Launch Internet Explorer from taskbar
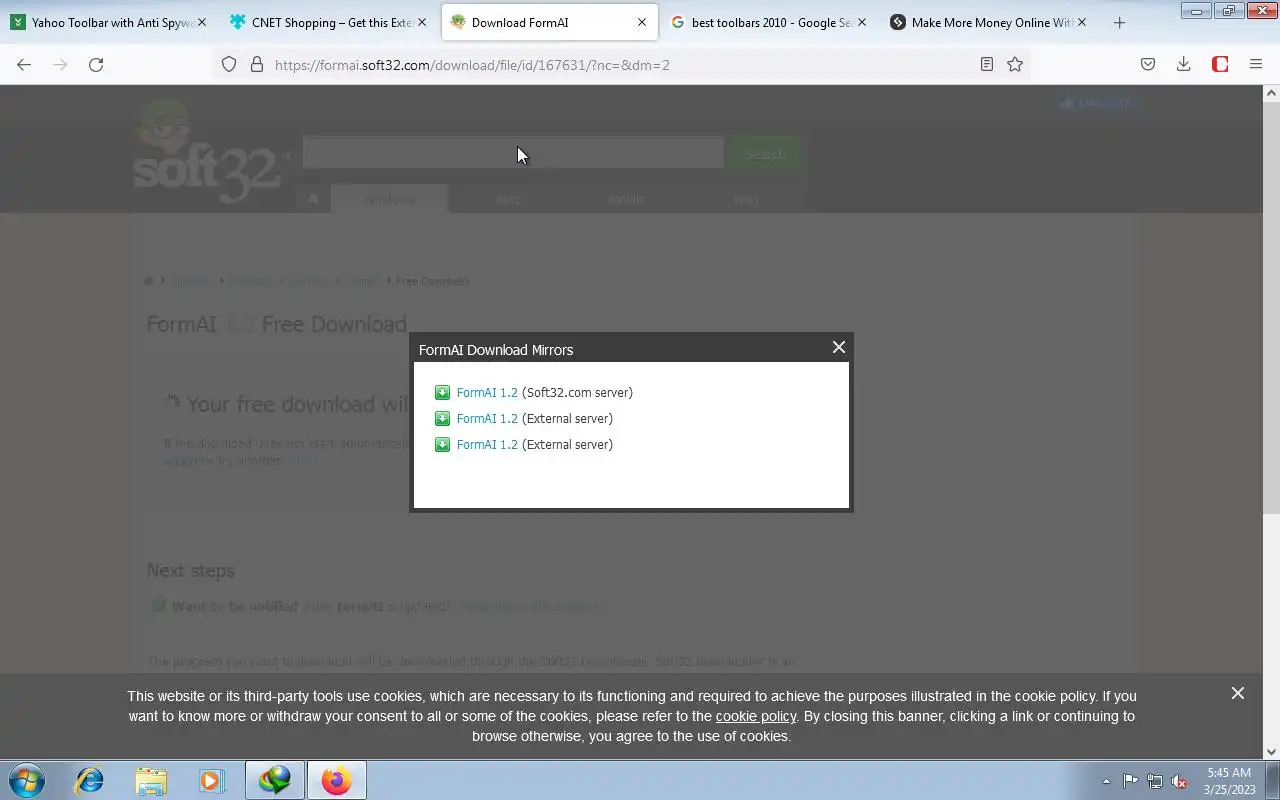Screen dimensions: 1280x800 90,780
